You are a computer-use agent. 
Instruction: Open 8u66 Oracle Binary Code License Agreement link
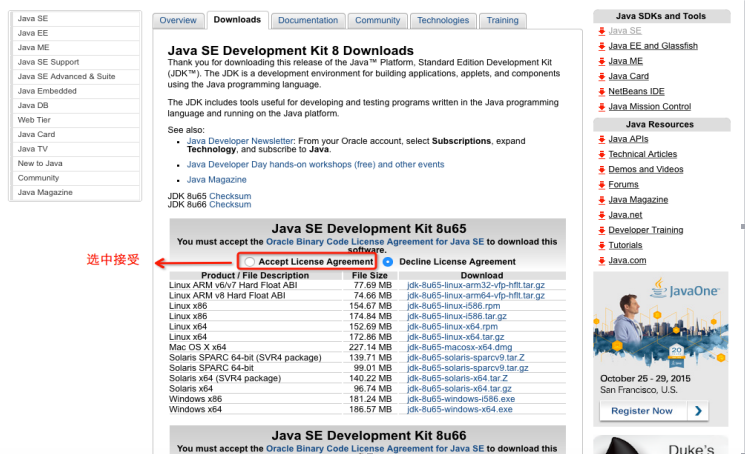point(375,448)
